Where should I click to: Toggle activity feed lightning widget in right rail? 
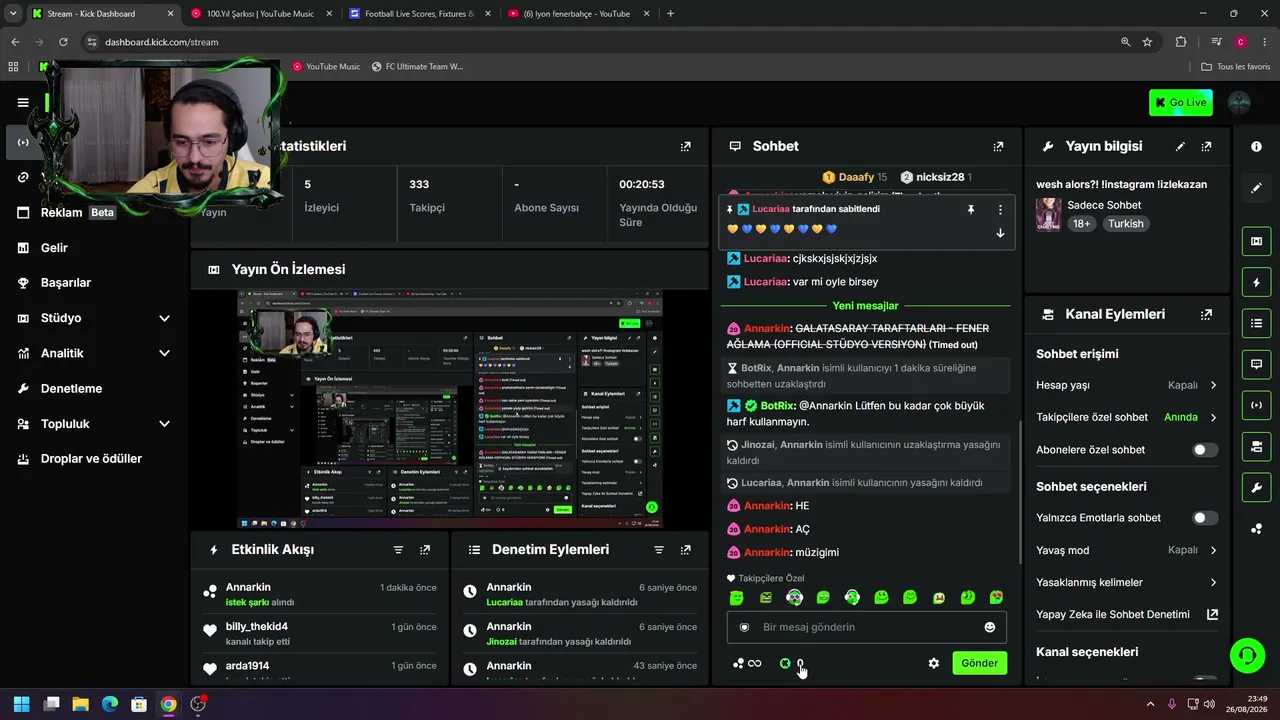click(1256, 282)
